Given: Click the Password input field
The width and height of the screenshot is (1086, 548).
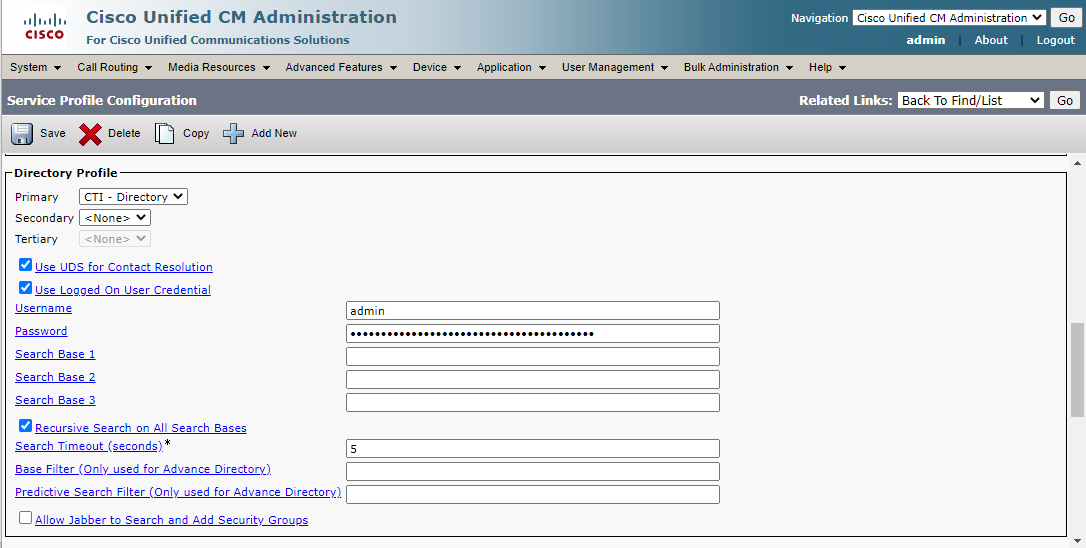Looking at the screenshot, I should tap(533, 333).
